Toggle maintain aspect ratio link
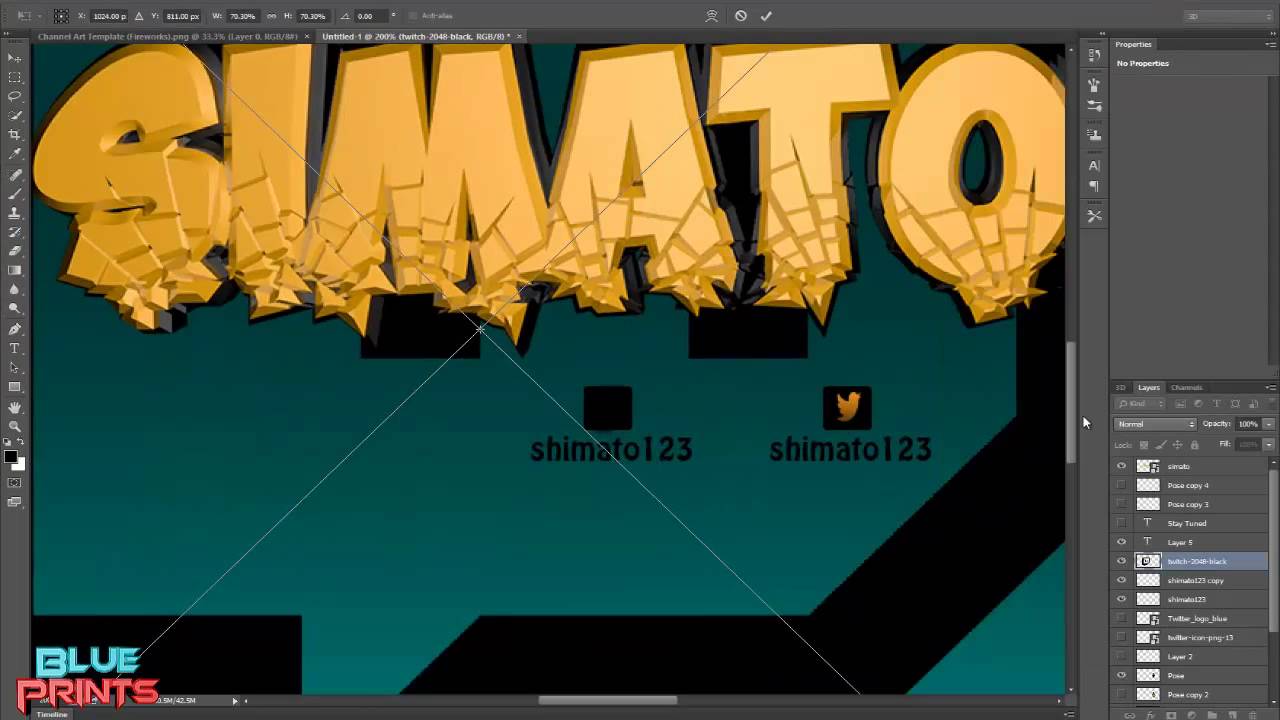Image resolution: width=1280 pixels, height=720 pixels. (x=271, y=16)
